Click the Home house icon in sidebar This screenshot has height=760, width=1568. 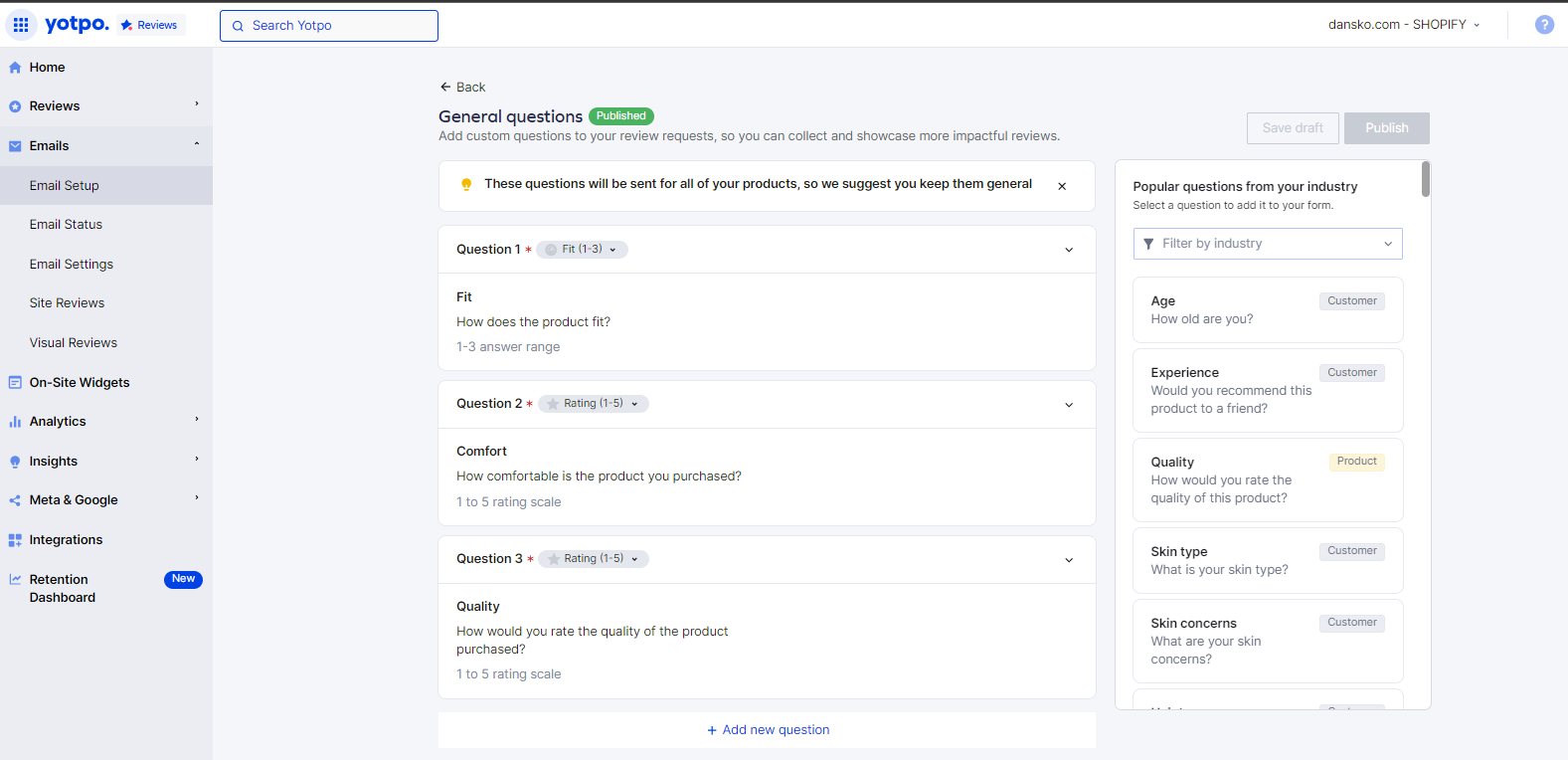pyautogui.click(x=15, y=68)
